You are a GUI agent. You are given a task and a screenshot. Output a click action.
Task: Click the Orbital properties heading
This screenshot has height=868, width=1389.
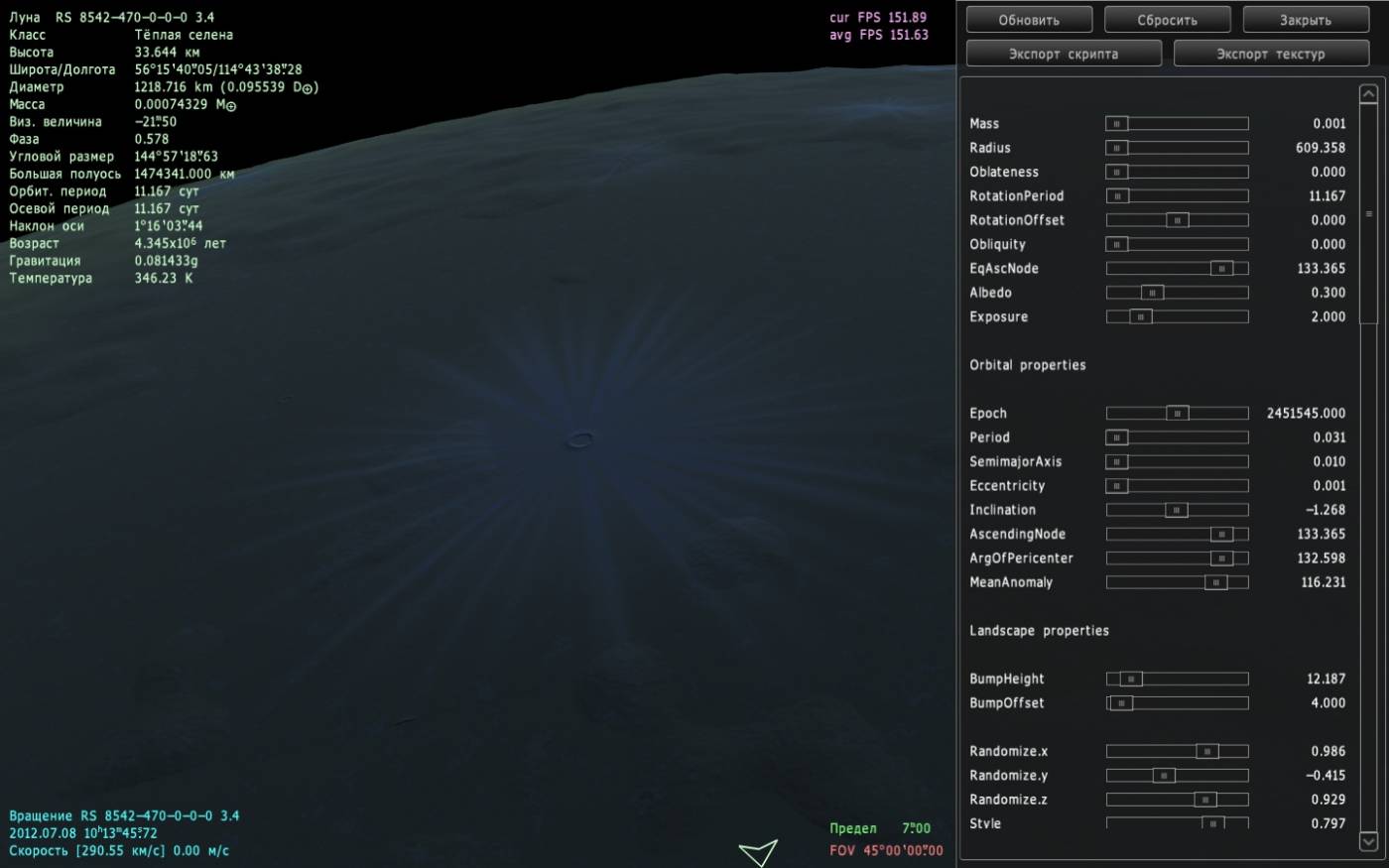(1028, 365)
